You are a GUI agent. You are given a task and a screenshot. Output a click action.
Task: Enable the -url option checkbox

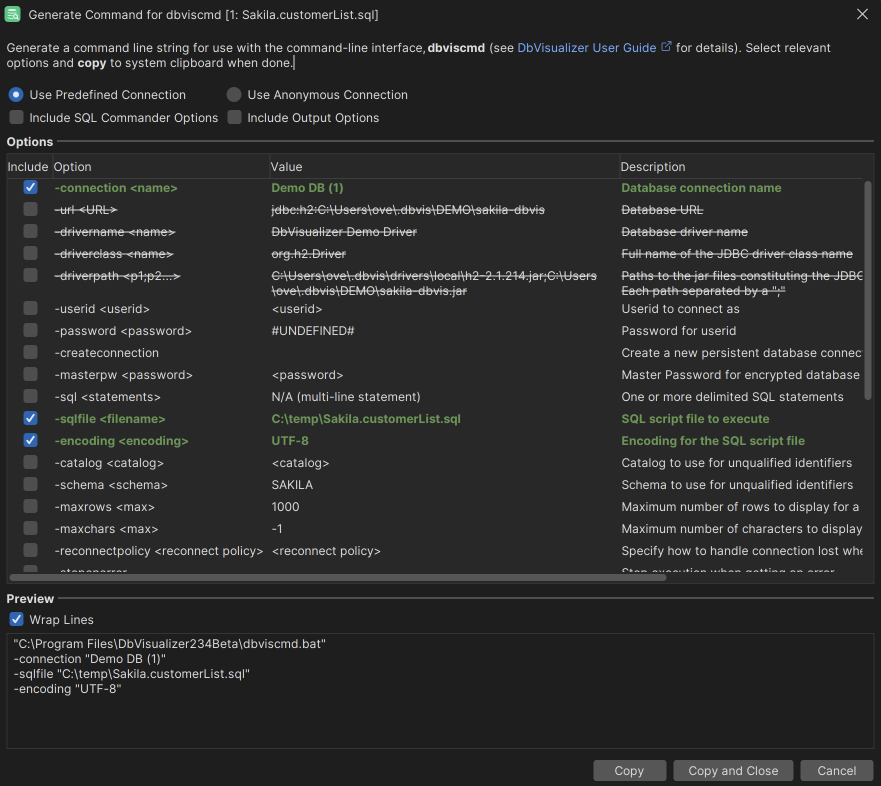[29, 210]
